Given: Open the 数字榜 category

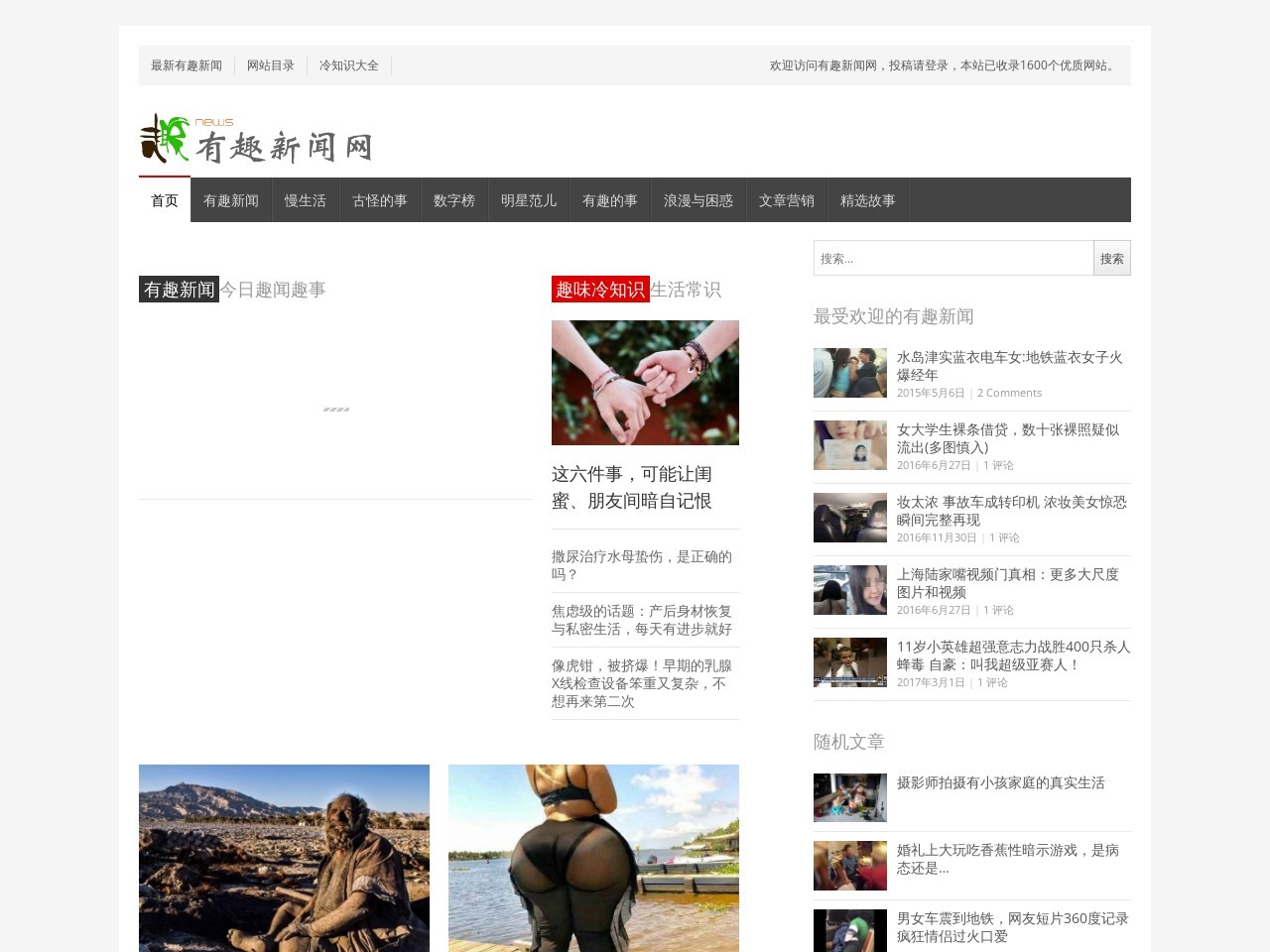Looking at the screenshot, I should (454, 199).
